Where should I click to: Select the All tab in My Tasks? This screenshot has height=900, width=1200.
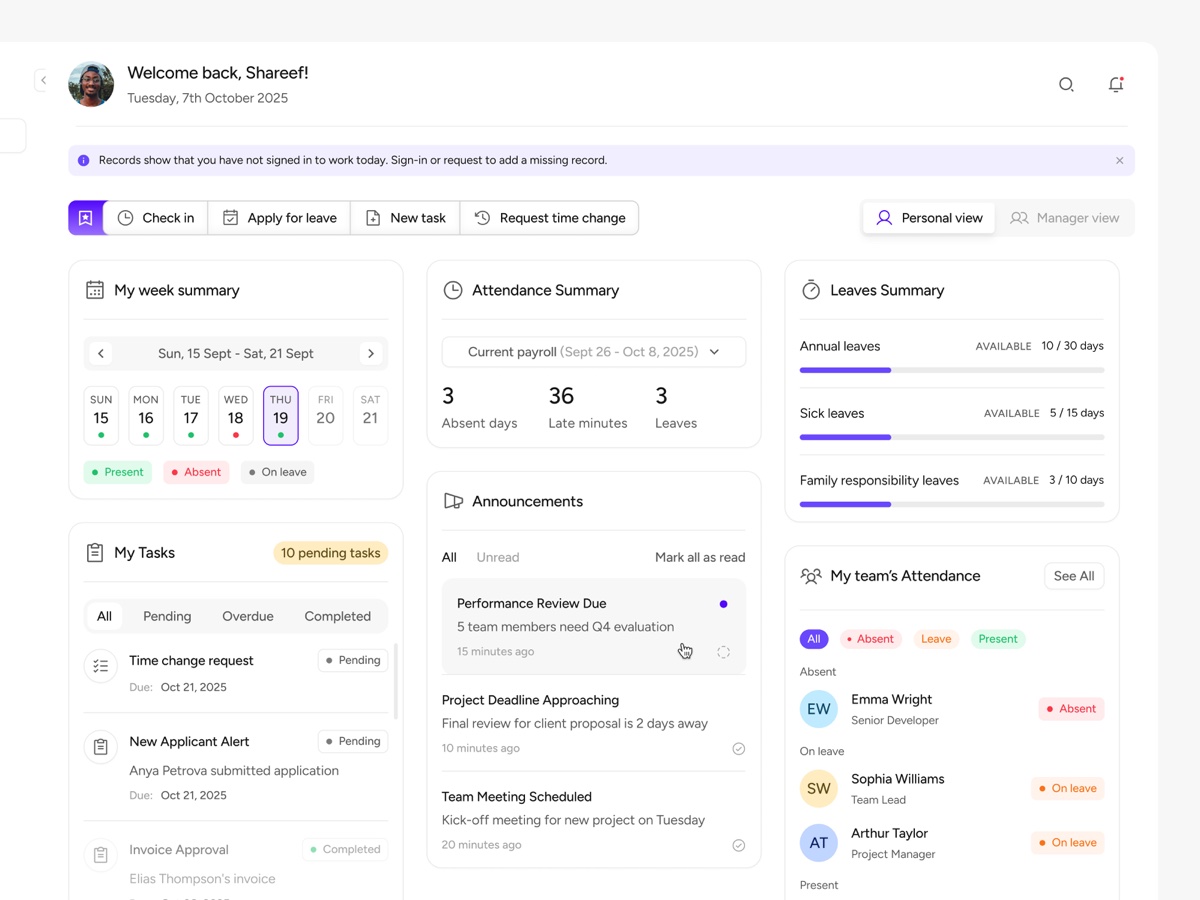(x=104, y=616)
